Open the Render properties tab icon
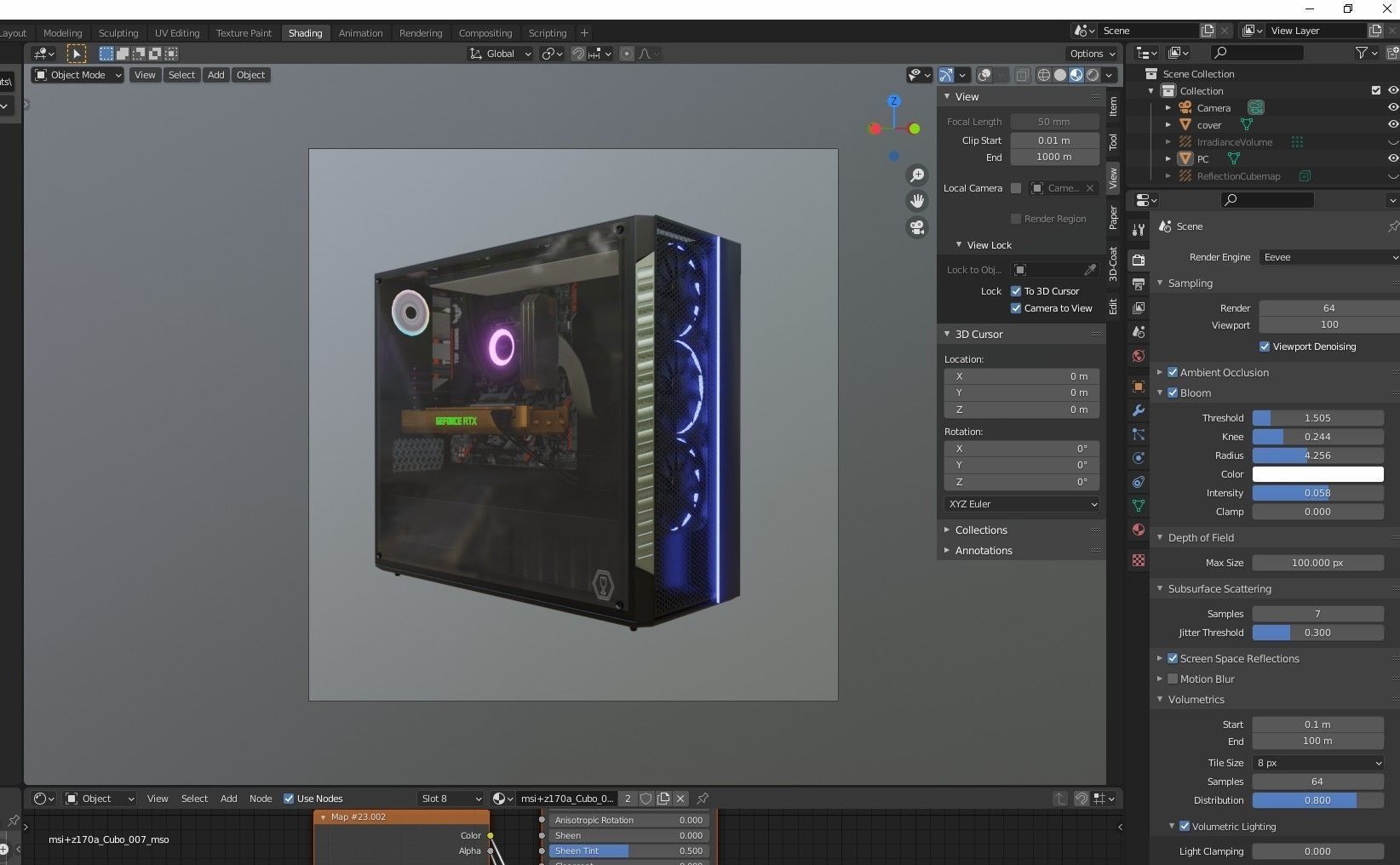The width and height of the screenshot is (1400, 865). 1139,260
